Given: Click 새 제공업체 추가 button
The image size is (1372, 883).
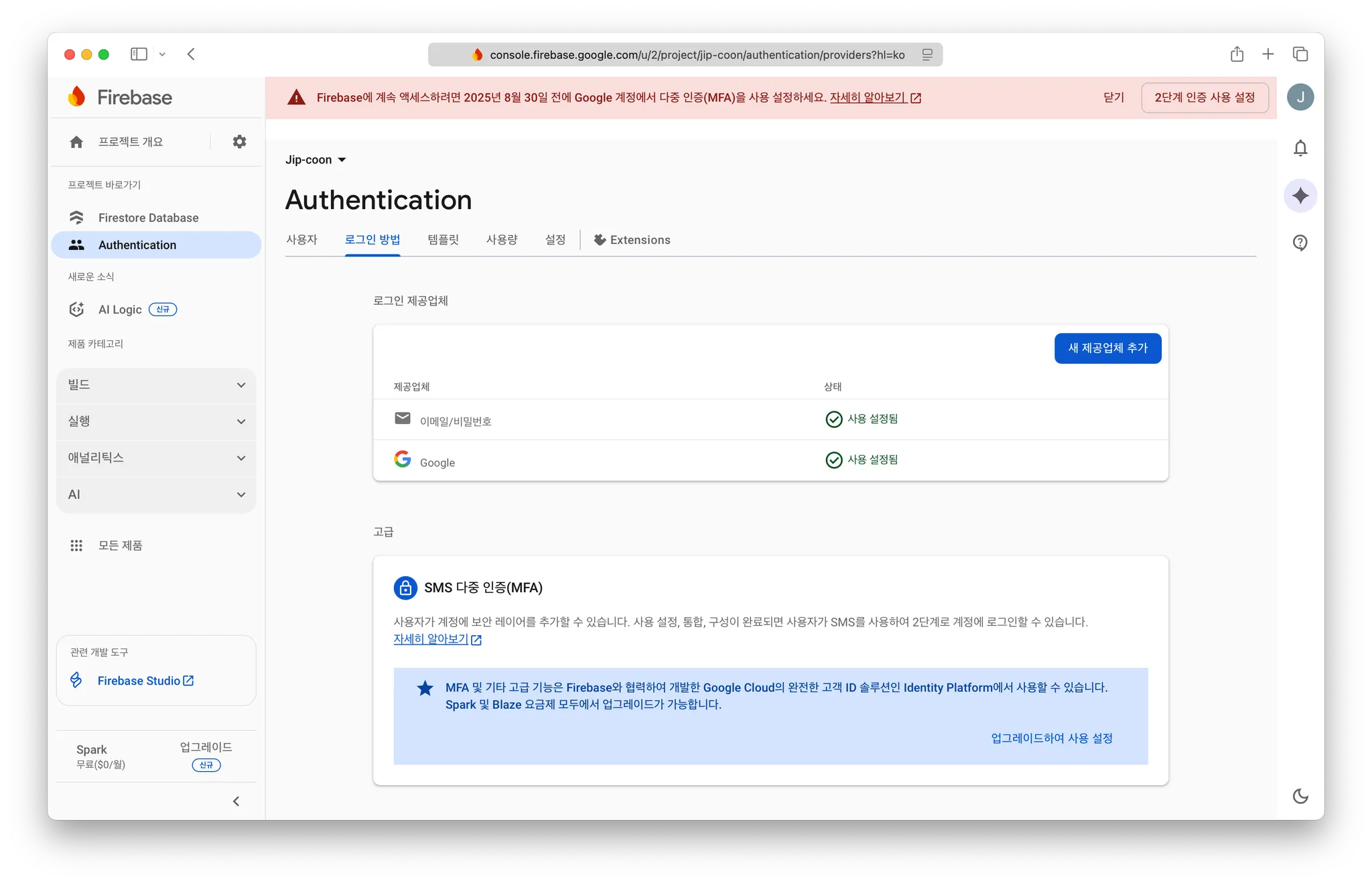Looking at the screenshot, I should tap(1107, 348).
